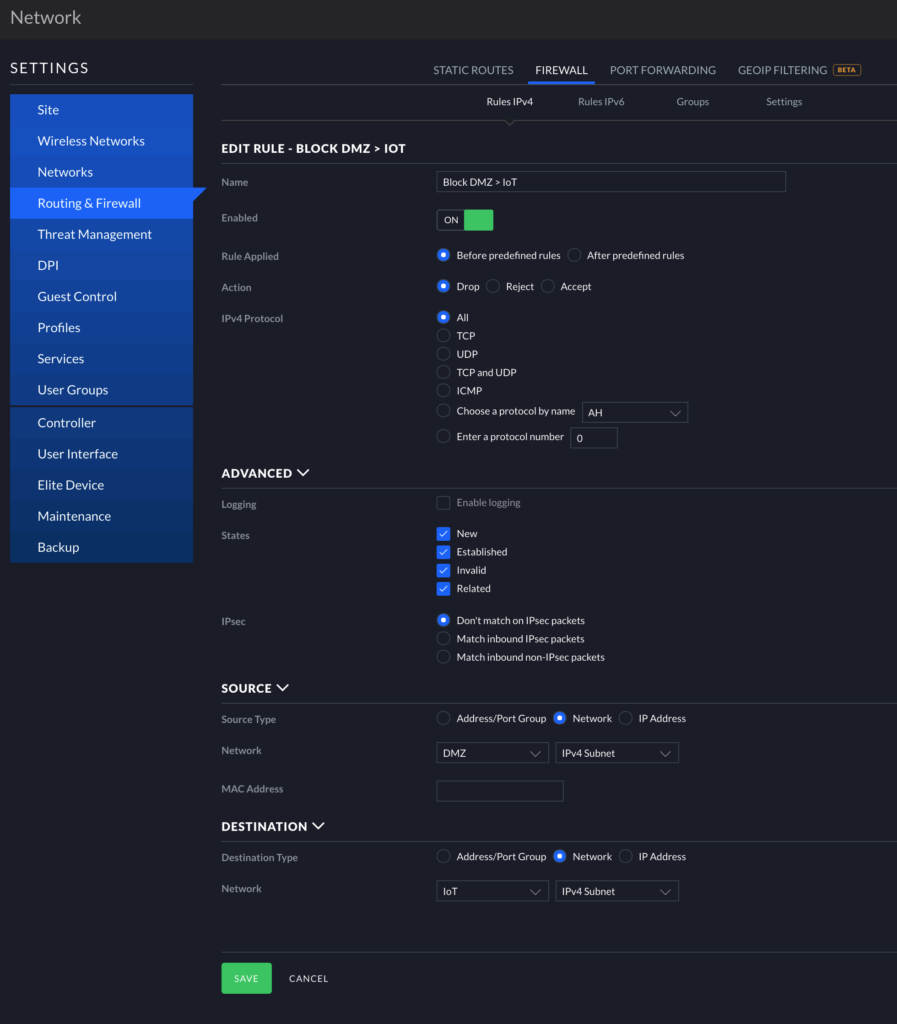Collapse the Advanced section
897x1024 pixels.
coord(303,473)
